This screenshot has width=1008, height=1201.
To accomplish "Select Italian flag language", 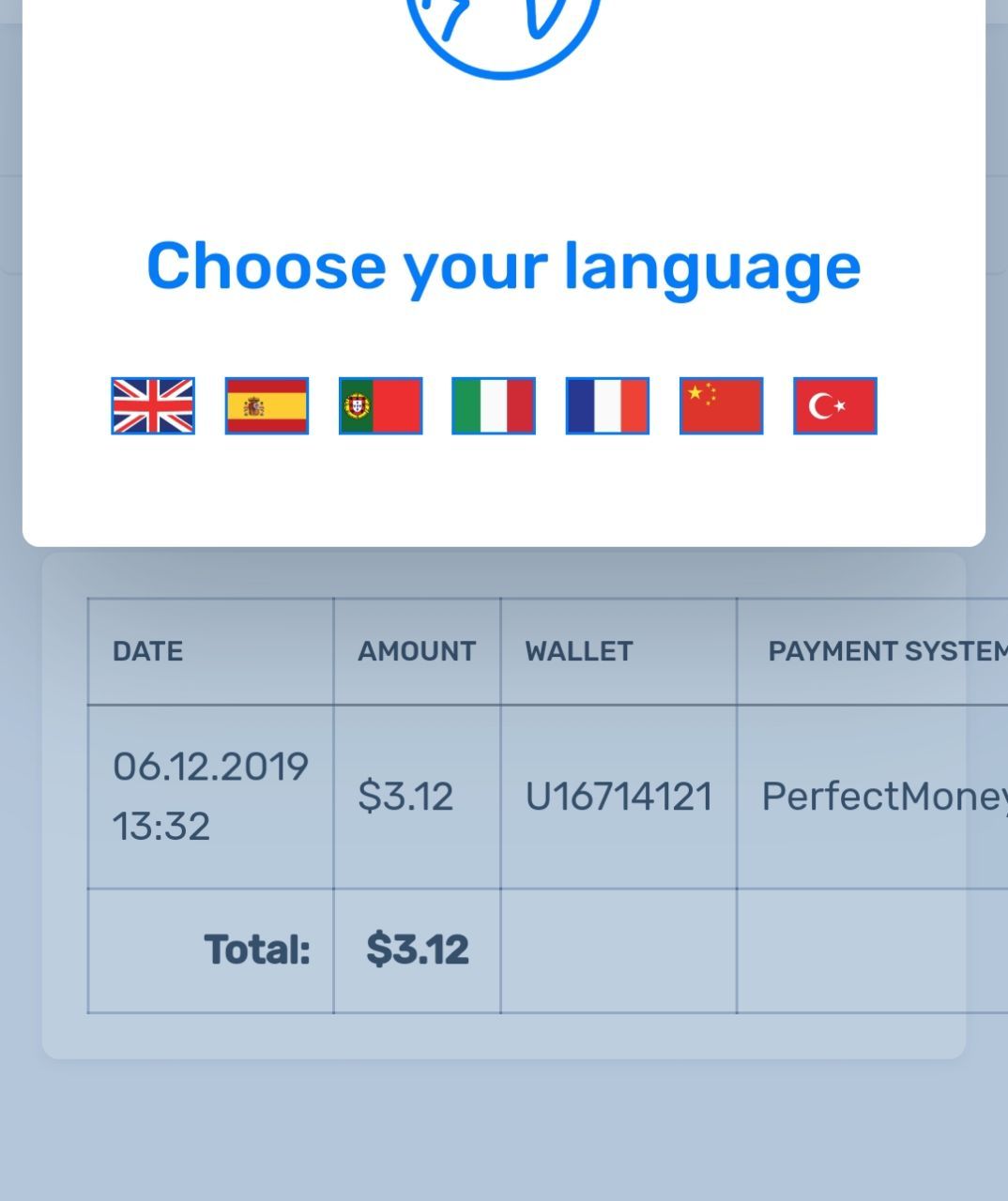I will coord(494,406).
